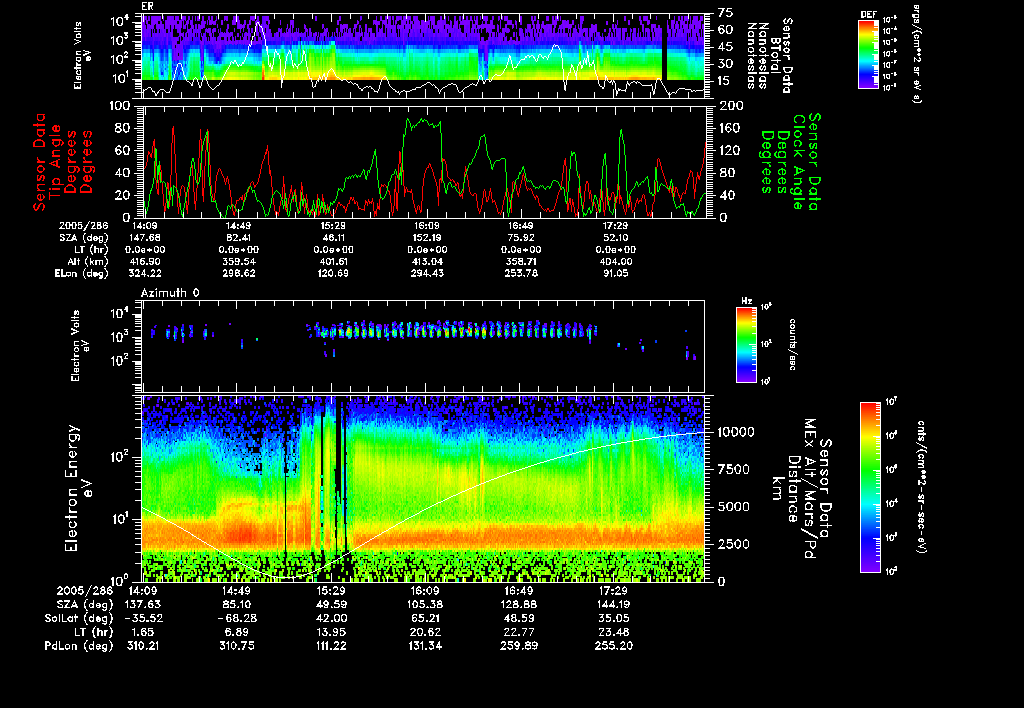The image size is (1024, 708).
Task: Click the 'PdLon (deg)' row label
Action: 78,646
